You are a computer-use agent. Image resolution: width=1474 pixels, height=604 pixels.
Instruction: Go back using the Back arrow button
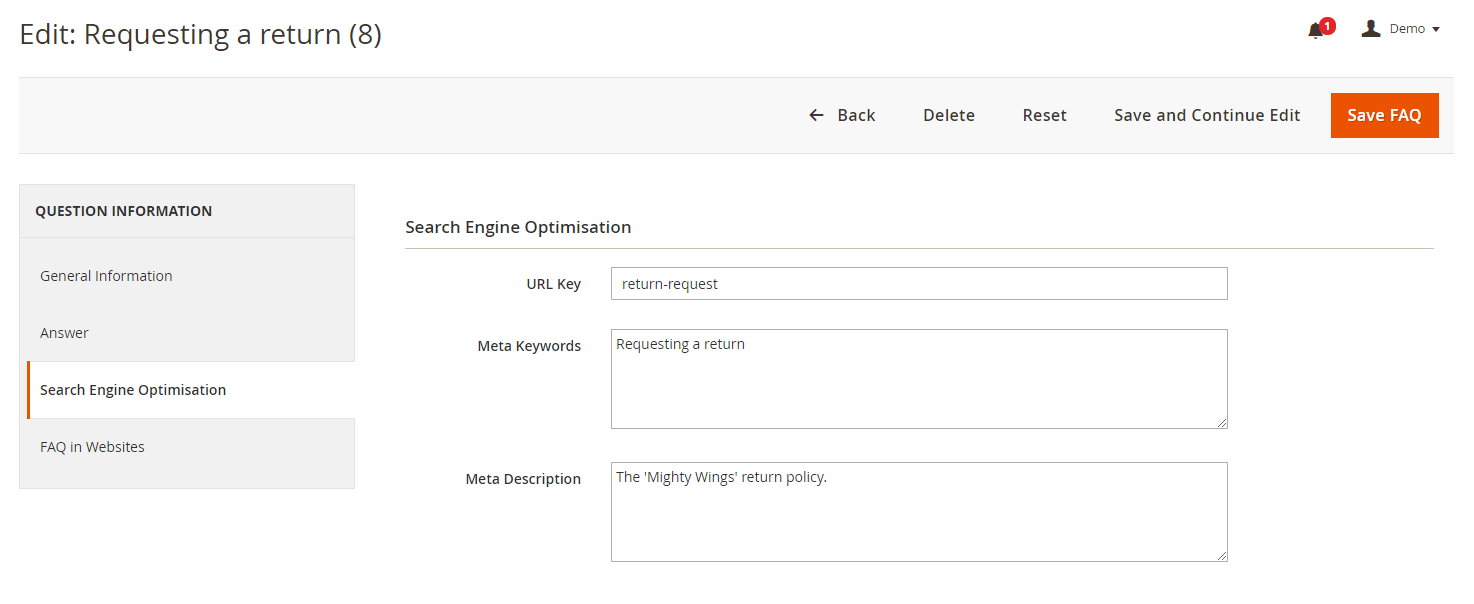click(842, 115)
